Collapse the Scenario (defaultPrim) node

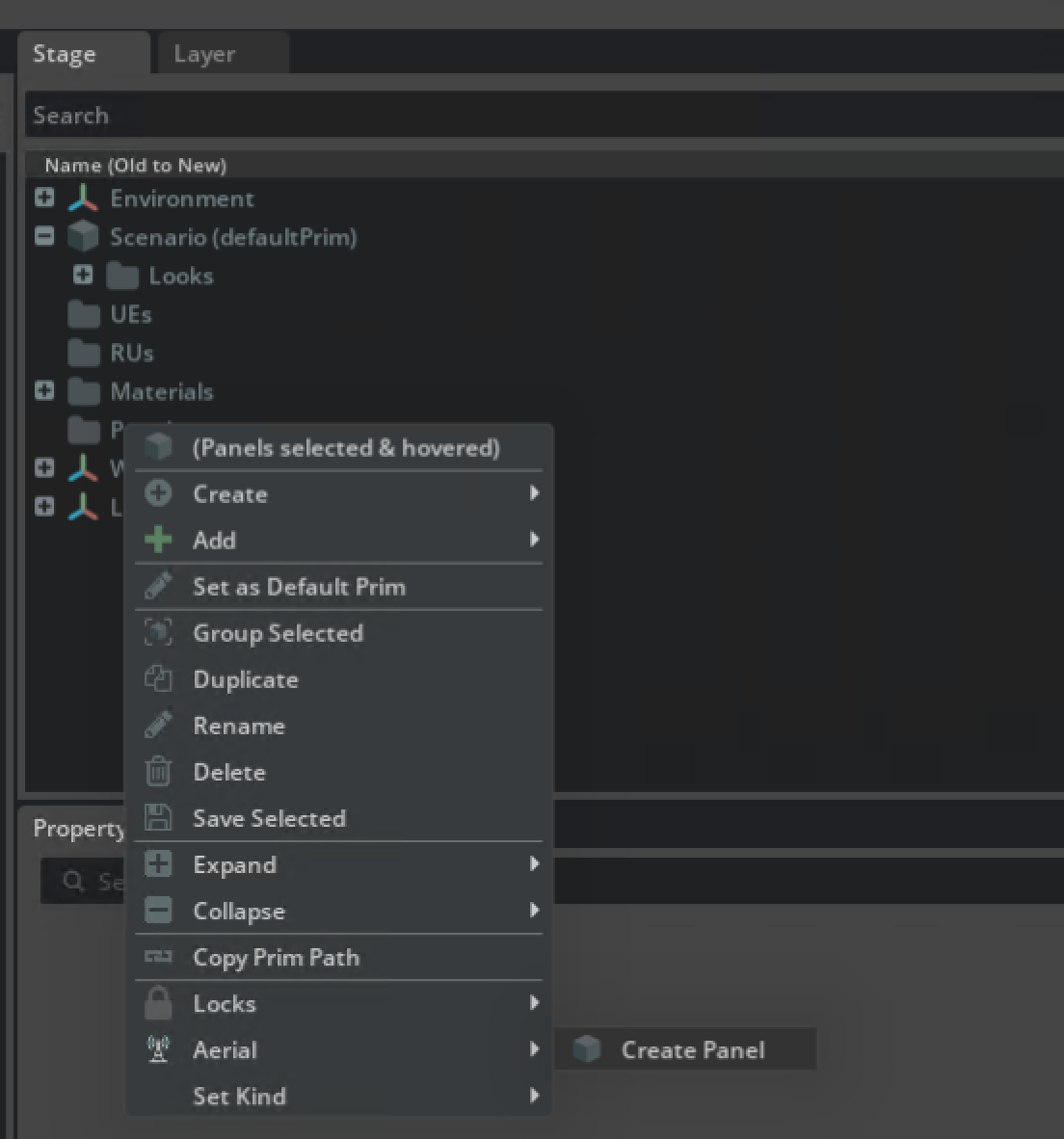pos(44,236)
